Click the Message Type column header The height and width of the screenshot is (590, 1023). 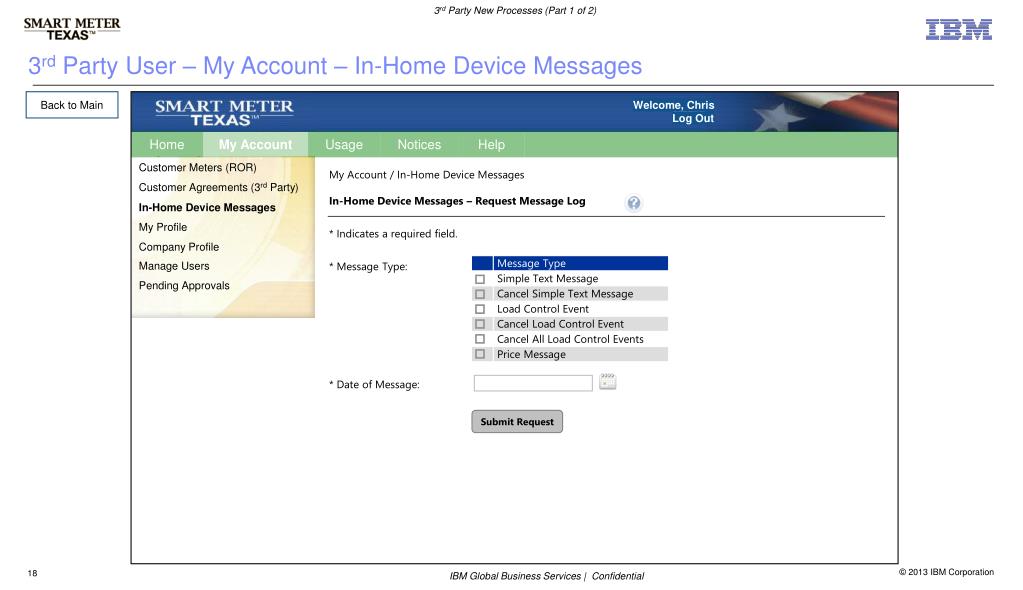tap(581, 263)
